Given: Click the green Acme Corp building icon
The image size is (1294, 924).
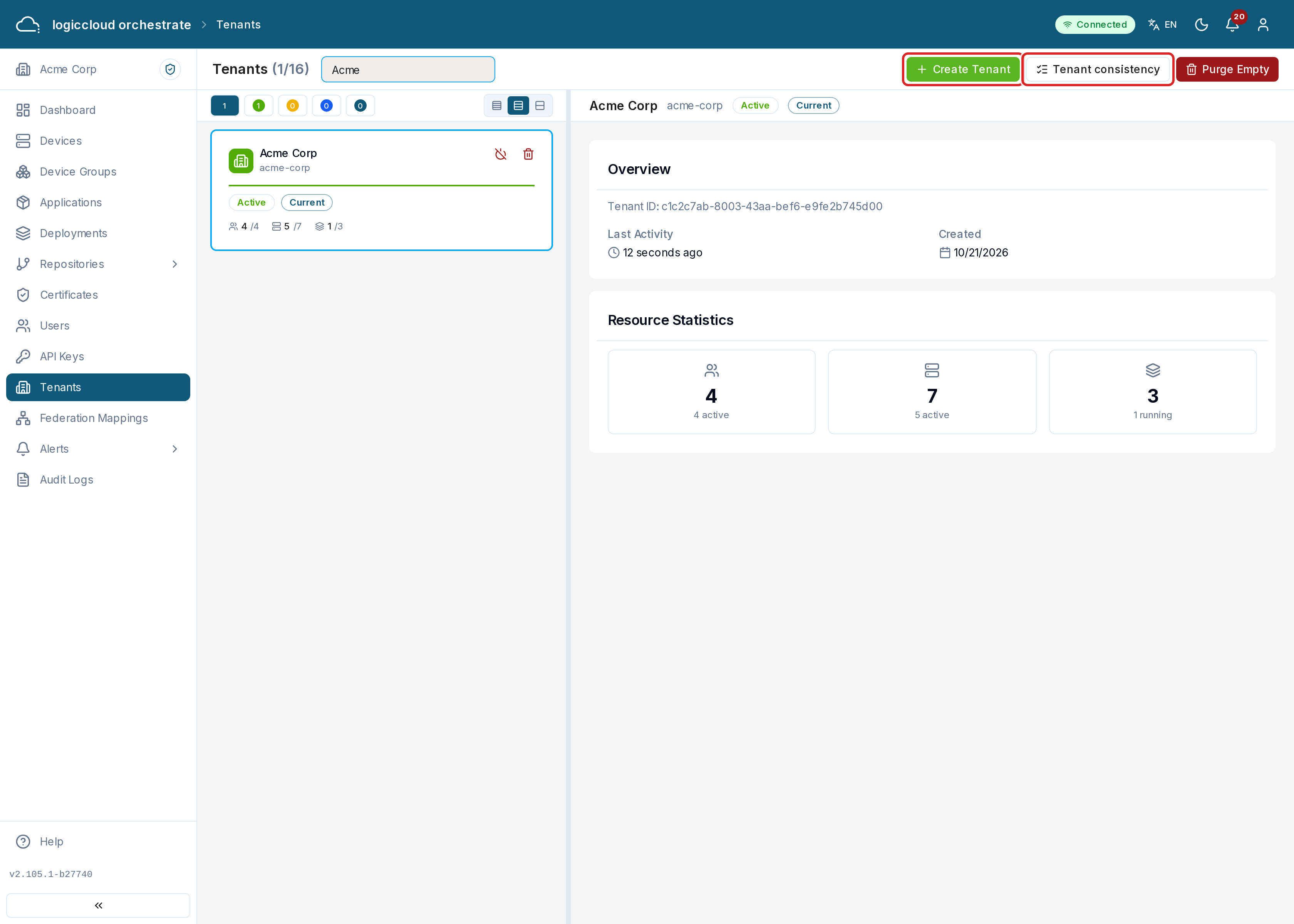Looking at the screenshot, I should (241, 161).
